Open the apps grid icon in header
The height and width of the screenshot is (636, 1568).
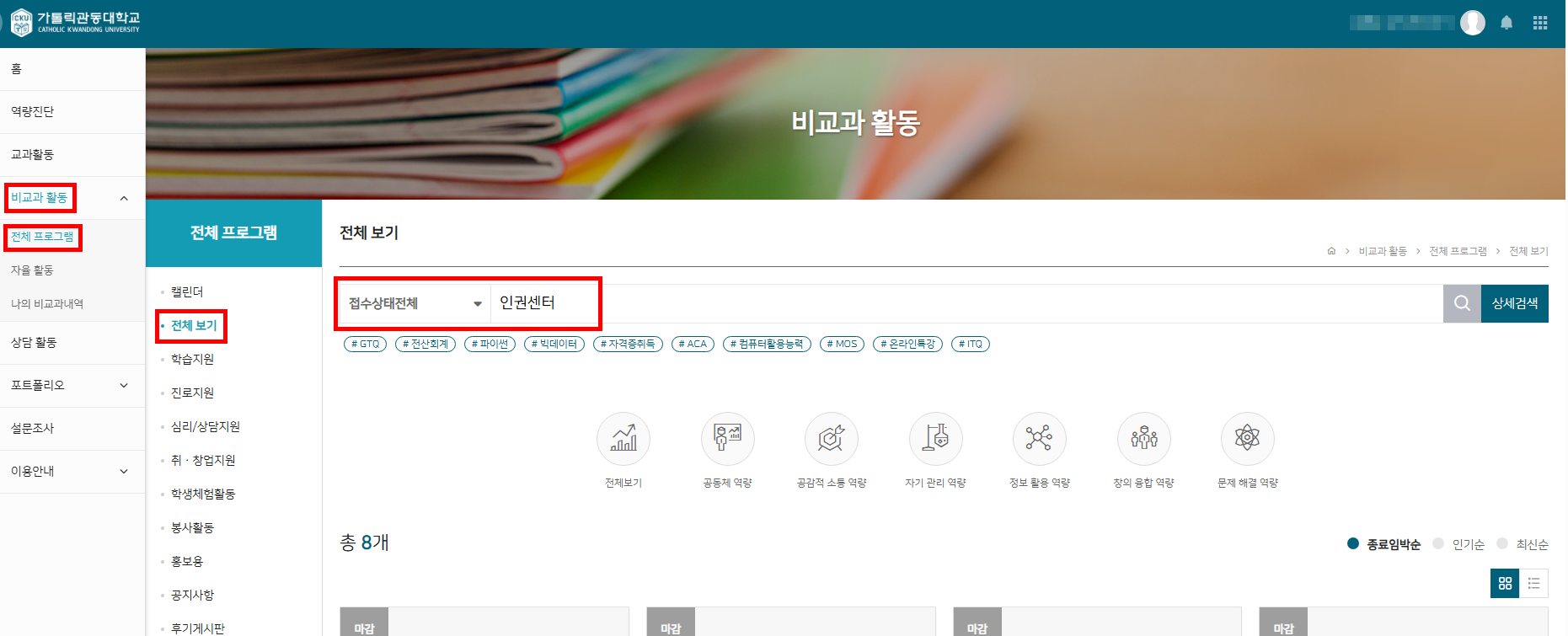(1540, 23)
